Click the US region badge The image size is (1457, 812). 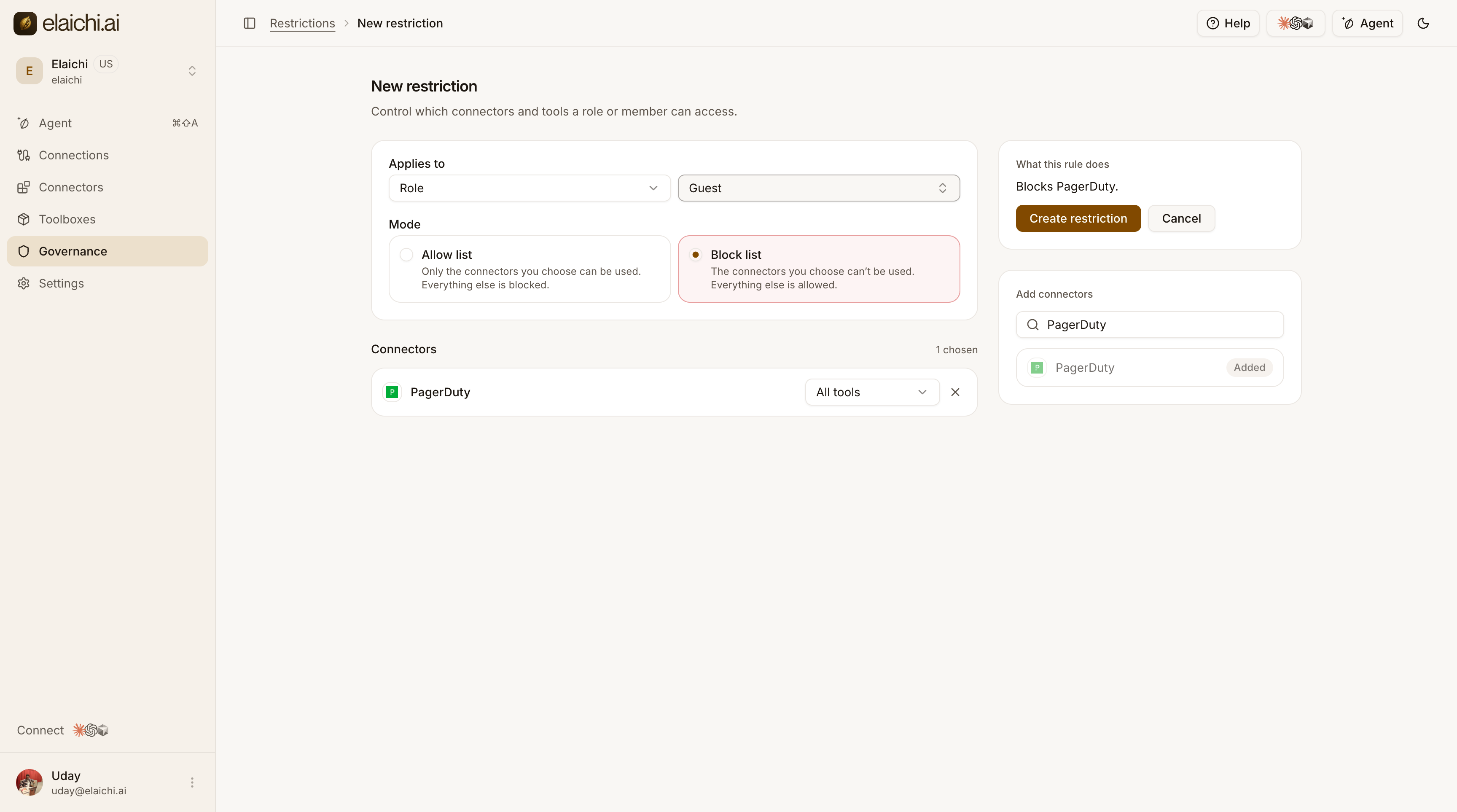(x=106, y=64)
